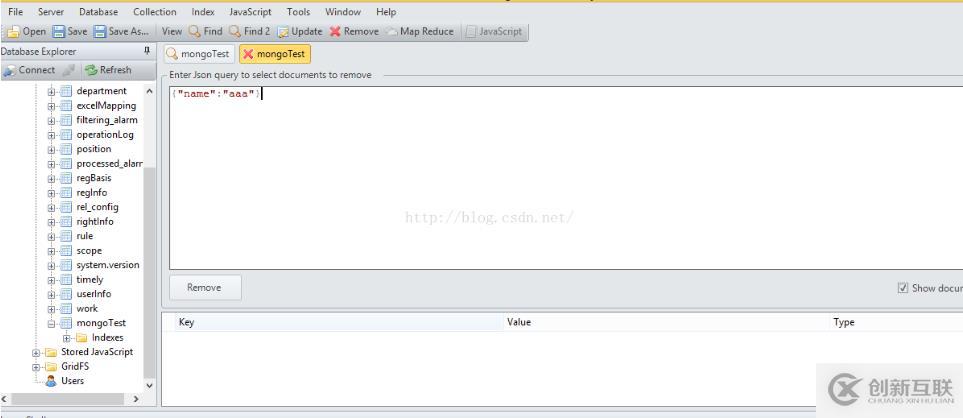Image resolution: width=963 pixels, height=418 pixels.
Task: Pin the Database Explorer panel
Action: tap(147, 51)
